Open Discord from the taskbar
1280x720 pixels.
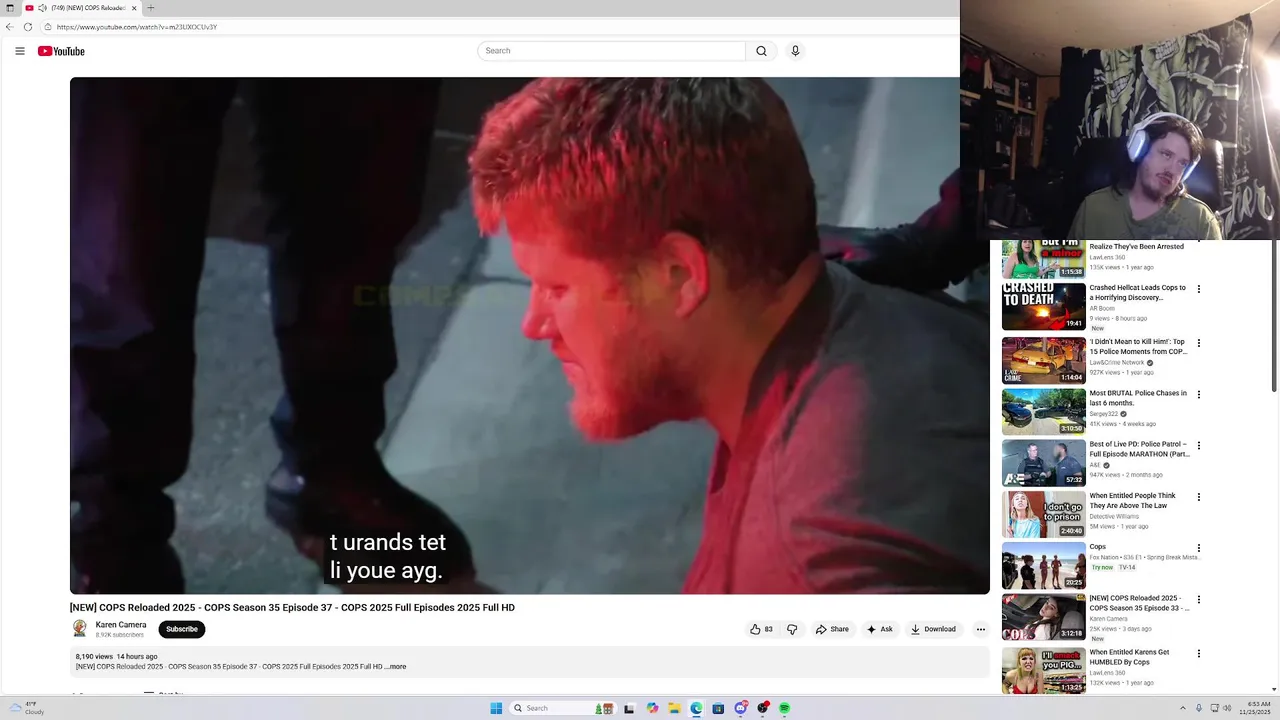[x=740, y=708]
